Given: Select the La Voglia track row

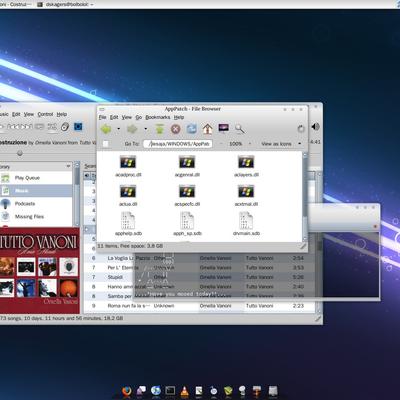Looking at the screenshot, I should click(x=199, y=258).
